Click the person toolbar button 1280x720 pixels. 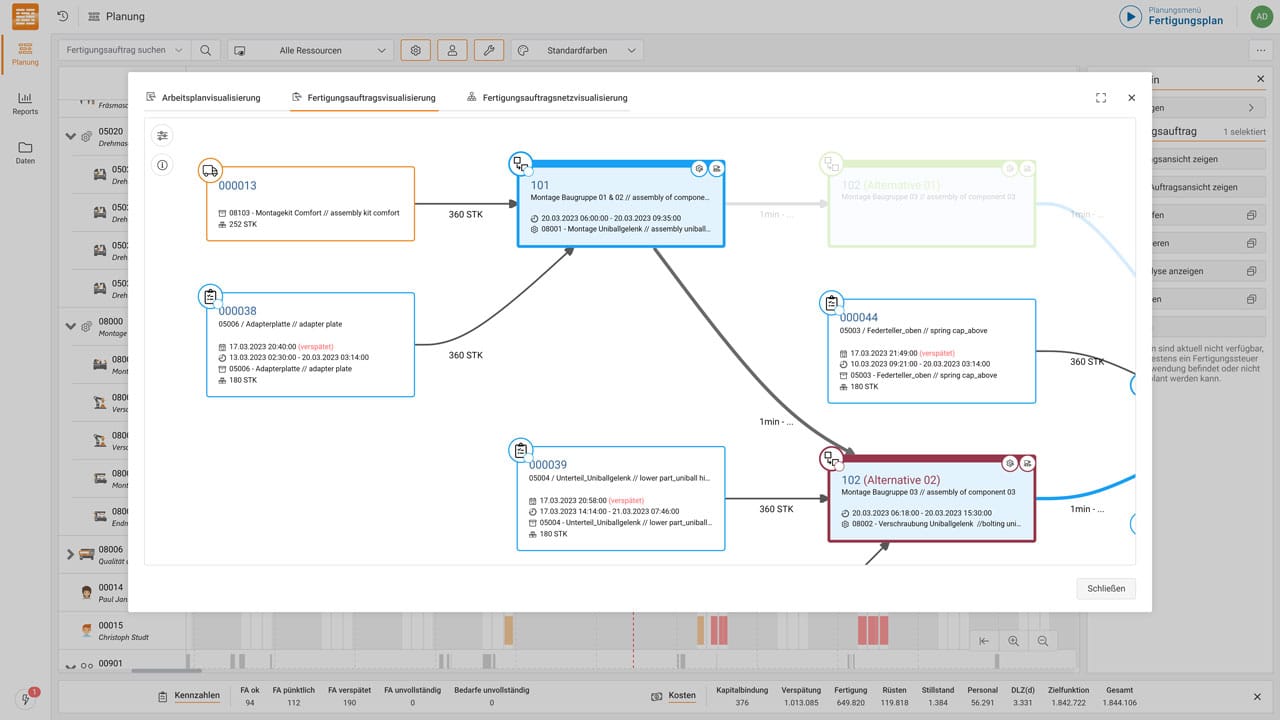453,50
